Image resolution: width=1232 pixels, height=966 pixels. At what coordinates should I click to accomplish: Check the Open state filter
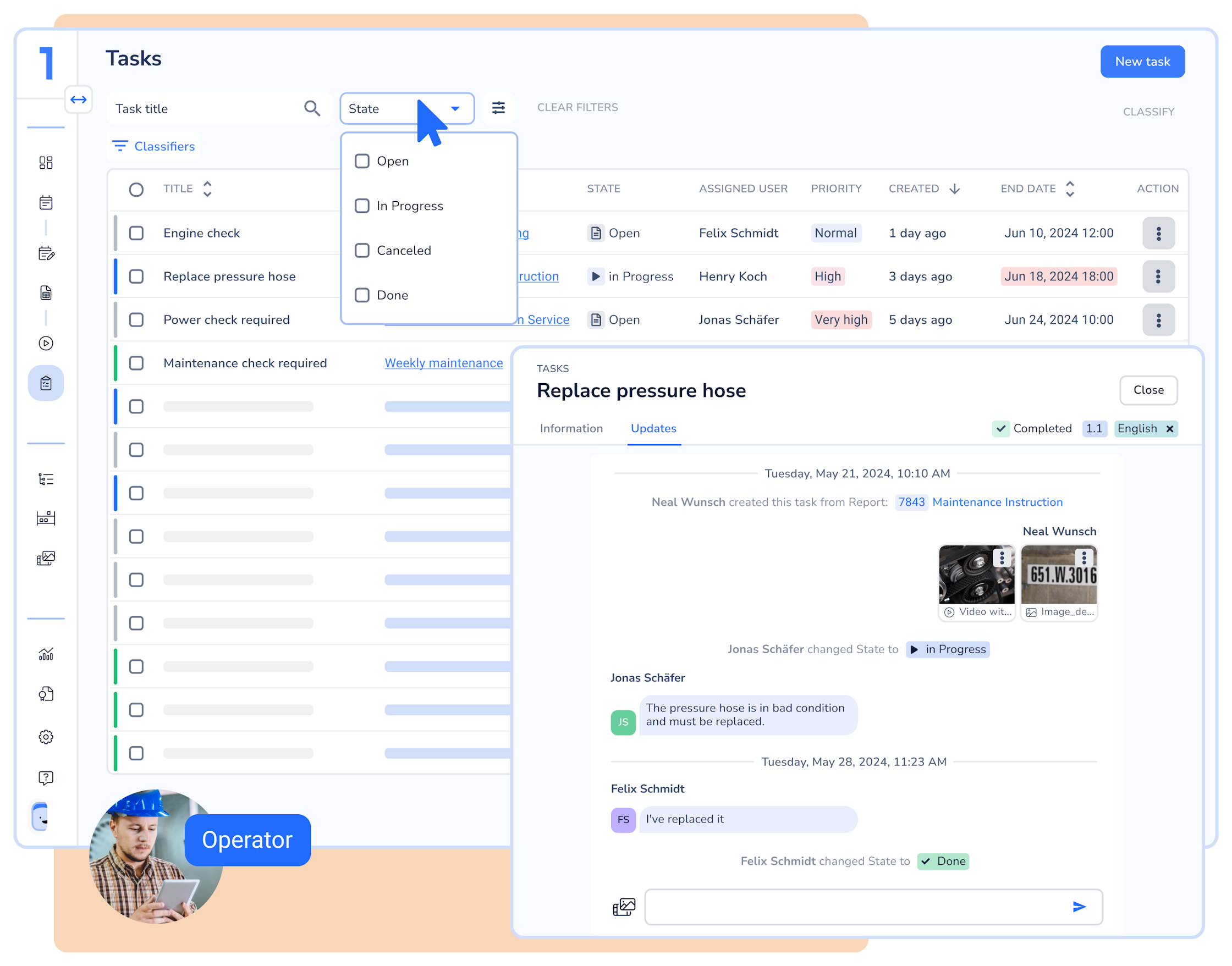(x=362, y=161)
